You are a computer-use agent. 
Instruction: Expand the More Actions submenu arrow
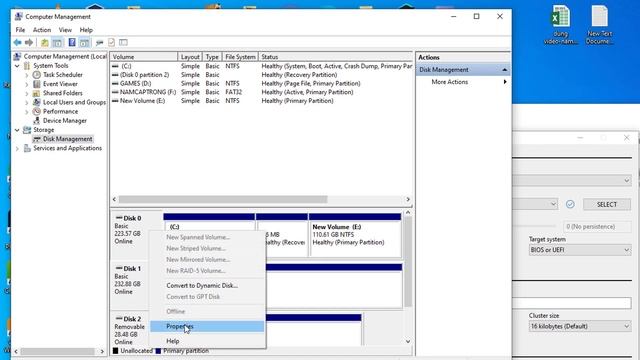point(505,82)
